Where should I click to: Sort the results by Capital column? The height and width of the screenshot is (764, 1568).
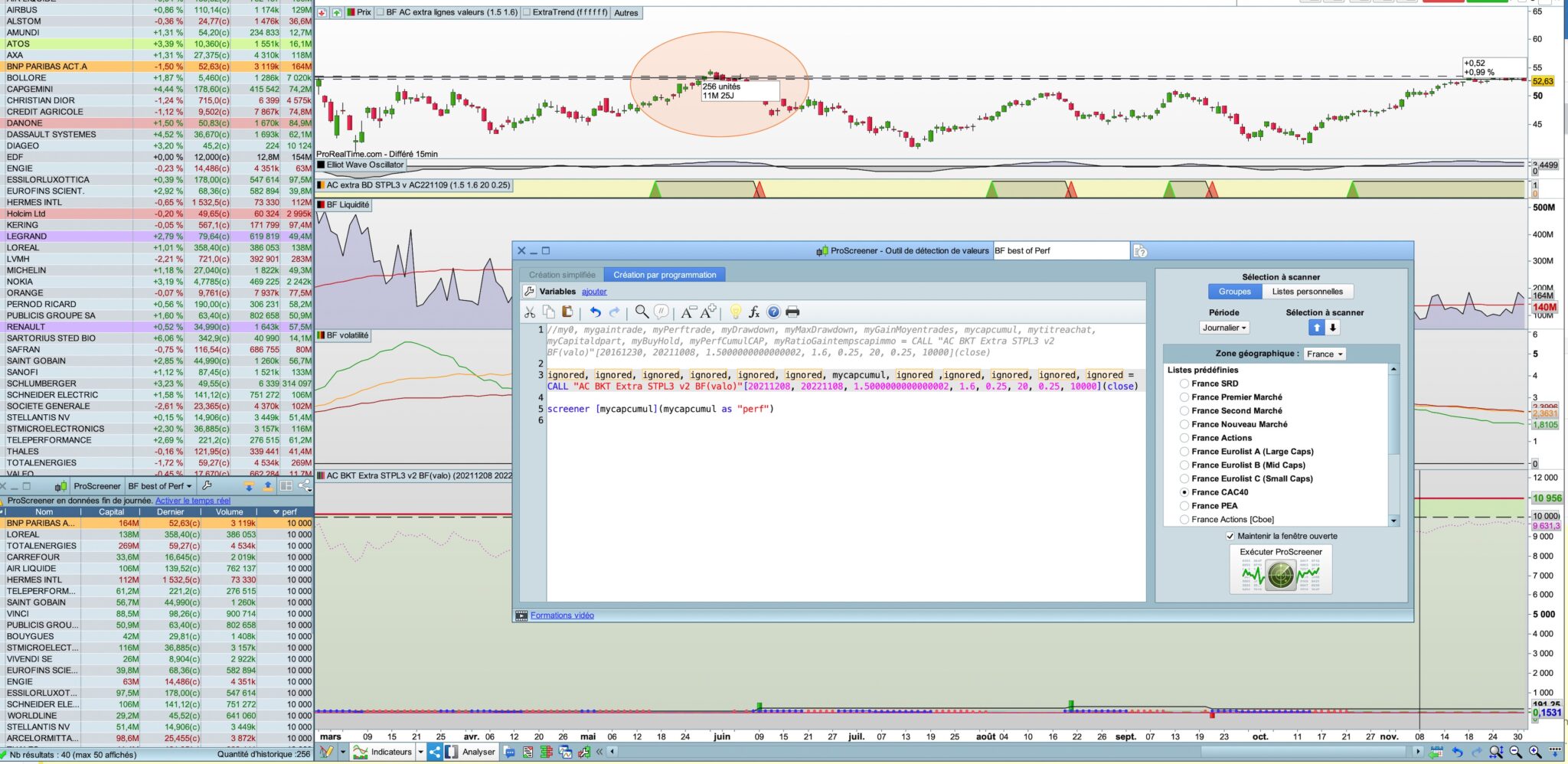coord(111,512)
